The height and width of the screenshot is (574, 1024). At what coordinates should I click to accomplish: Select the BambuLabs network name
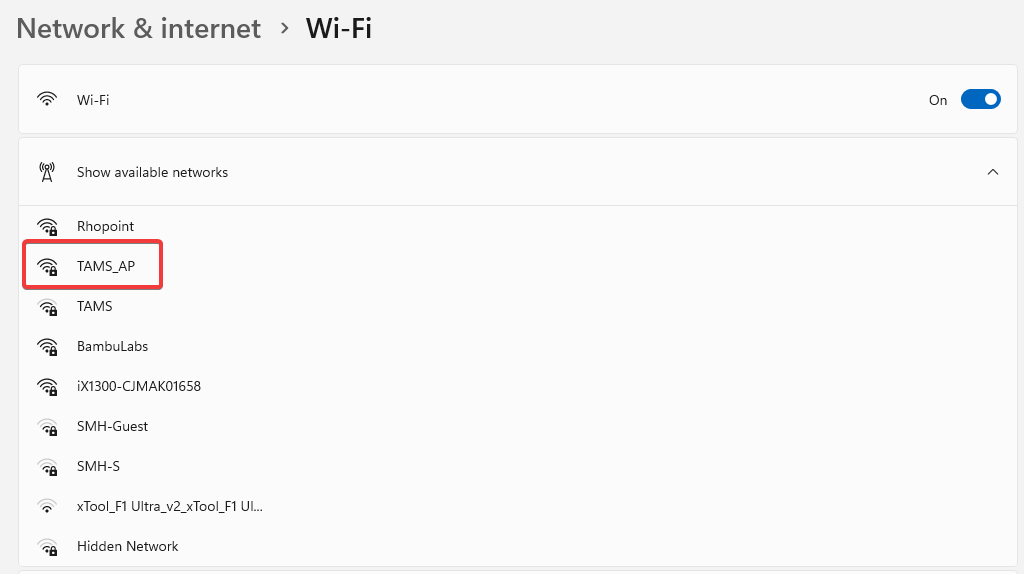pyautogui.click(x=112, y=346)
